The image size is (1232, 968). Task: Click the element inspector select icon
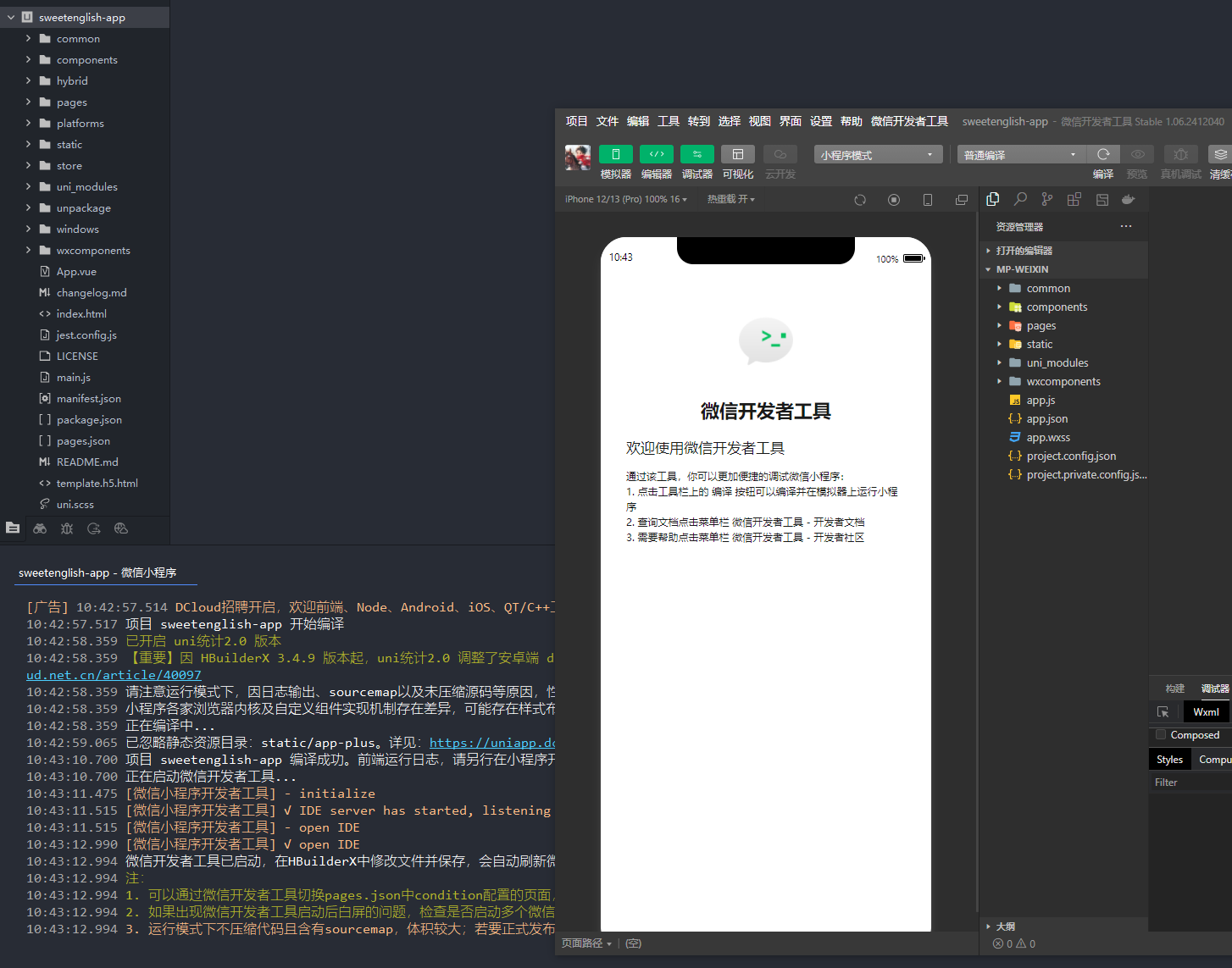[1163, 712]
